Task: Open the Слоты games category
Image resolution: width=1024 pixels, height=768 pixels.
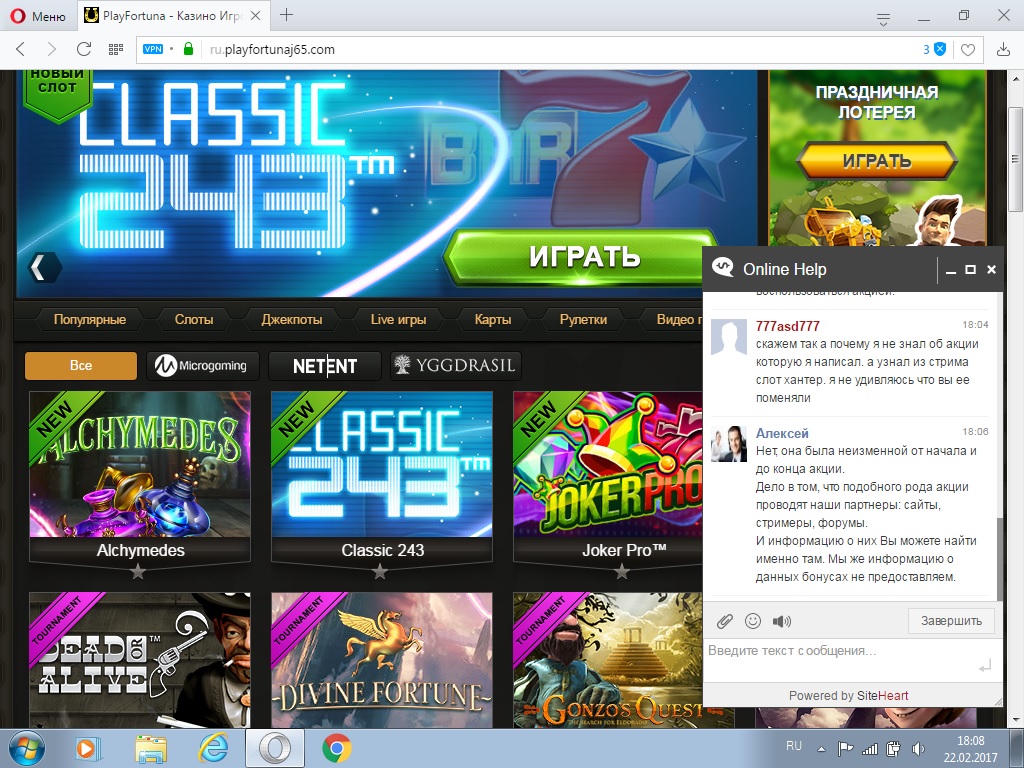Action: 194,319
